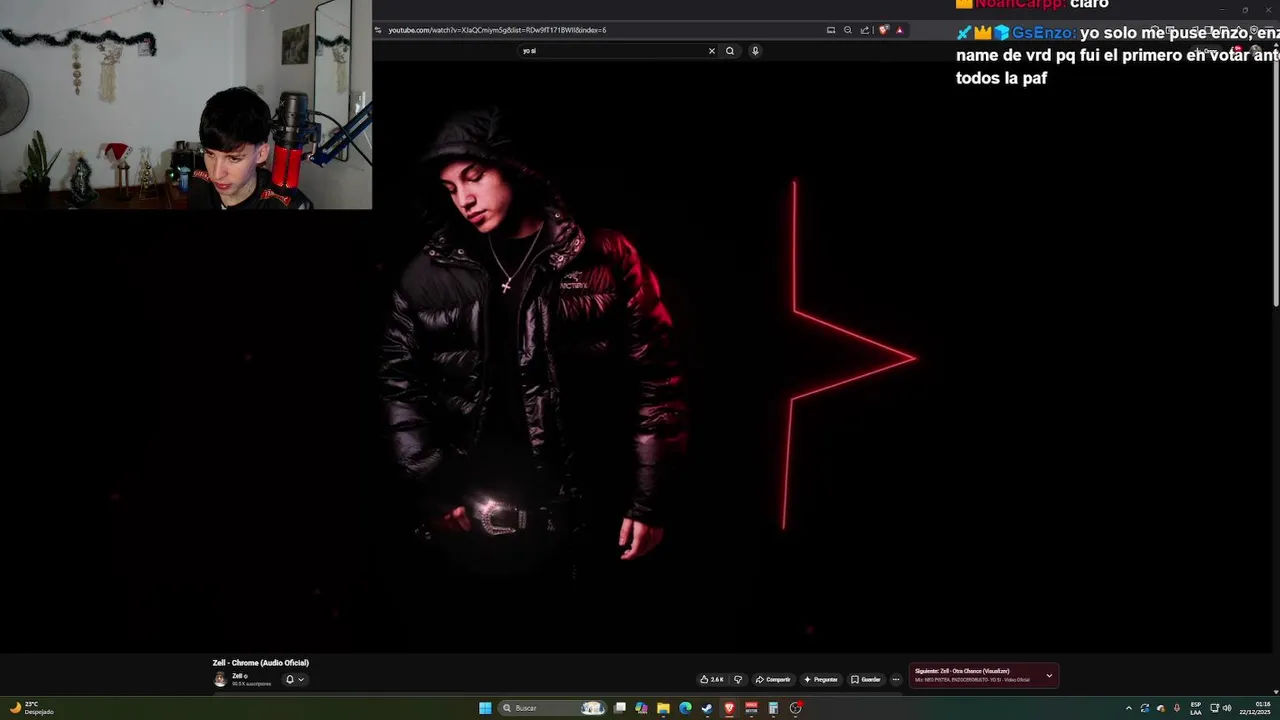Click the sync tray icon
Image resolution: width=1280 pixels, height=720 pixels.
coord(1145,708)
